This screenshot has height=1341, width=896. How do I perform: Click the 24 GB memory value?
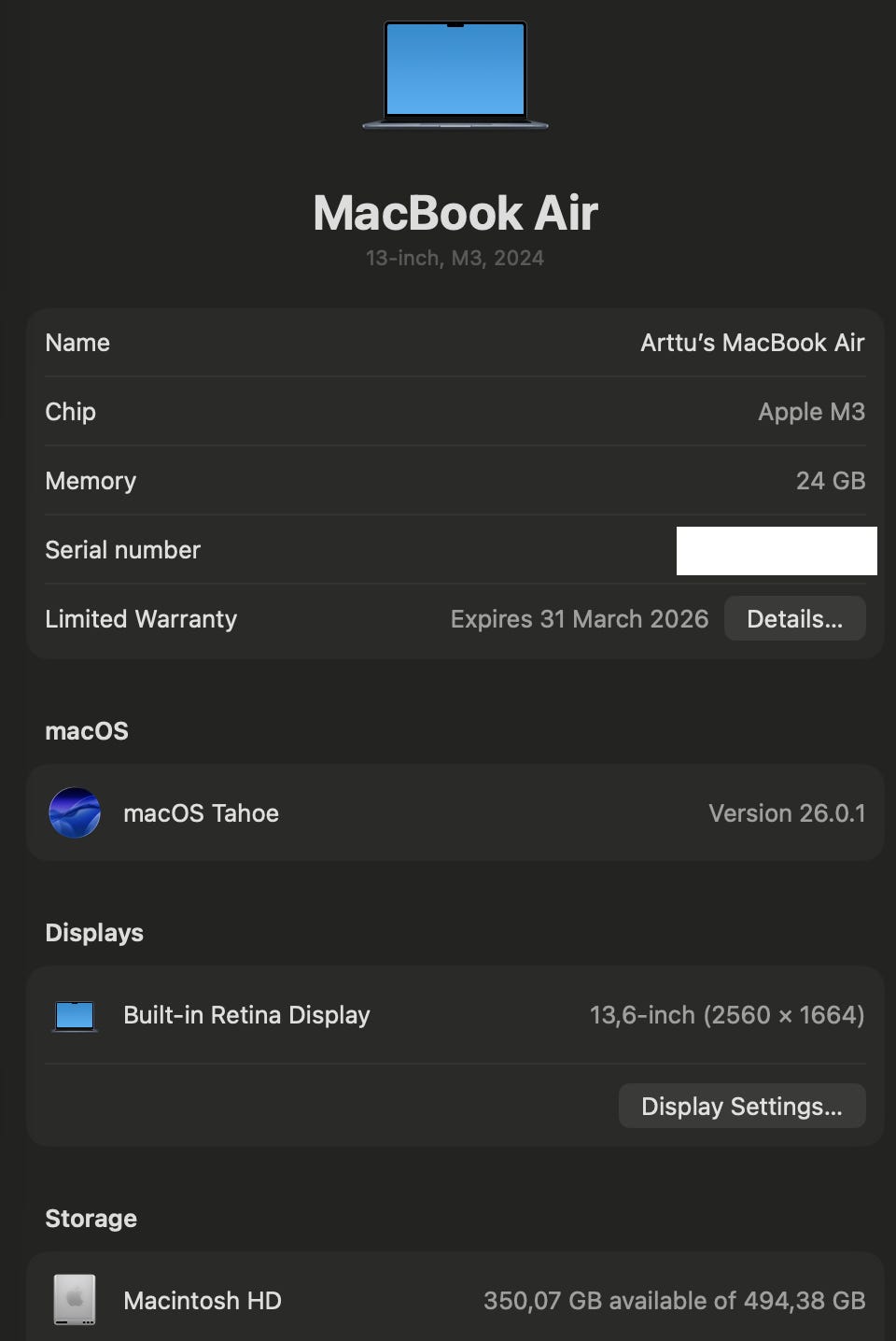831,481
